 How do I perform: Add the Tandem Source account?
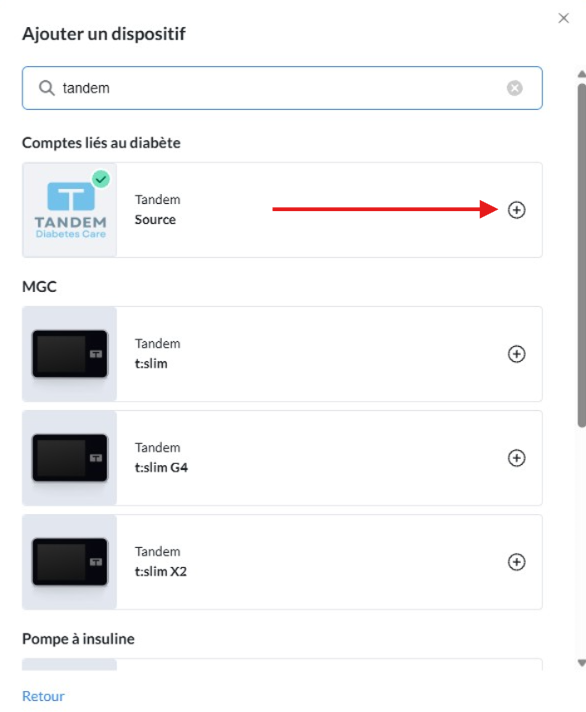point(516,210)
